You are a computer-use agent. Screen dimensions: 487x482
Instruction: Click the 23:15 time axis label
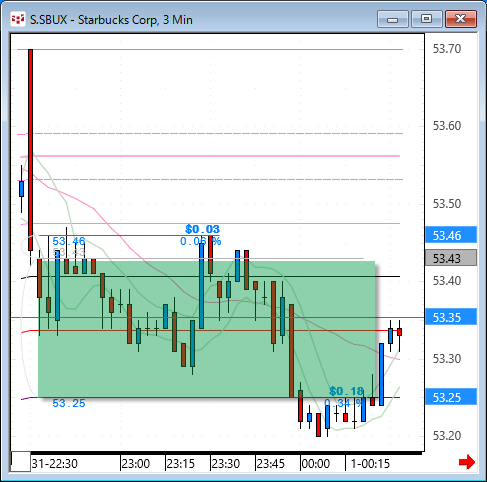tap(180, 463)
